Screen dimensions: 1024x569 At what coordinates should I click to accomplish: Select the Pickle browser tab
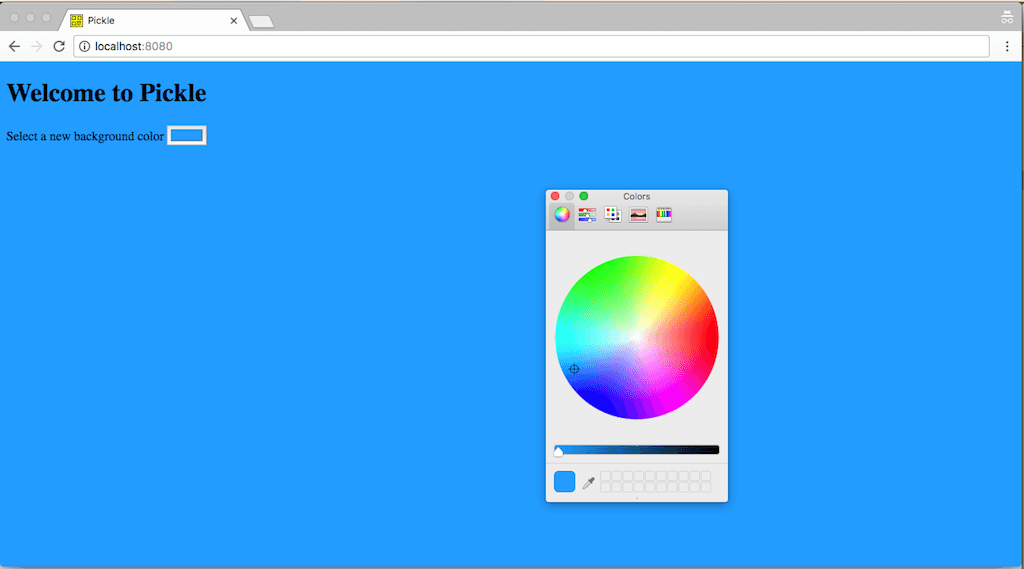pos(154,20)
